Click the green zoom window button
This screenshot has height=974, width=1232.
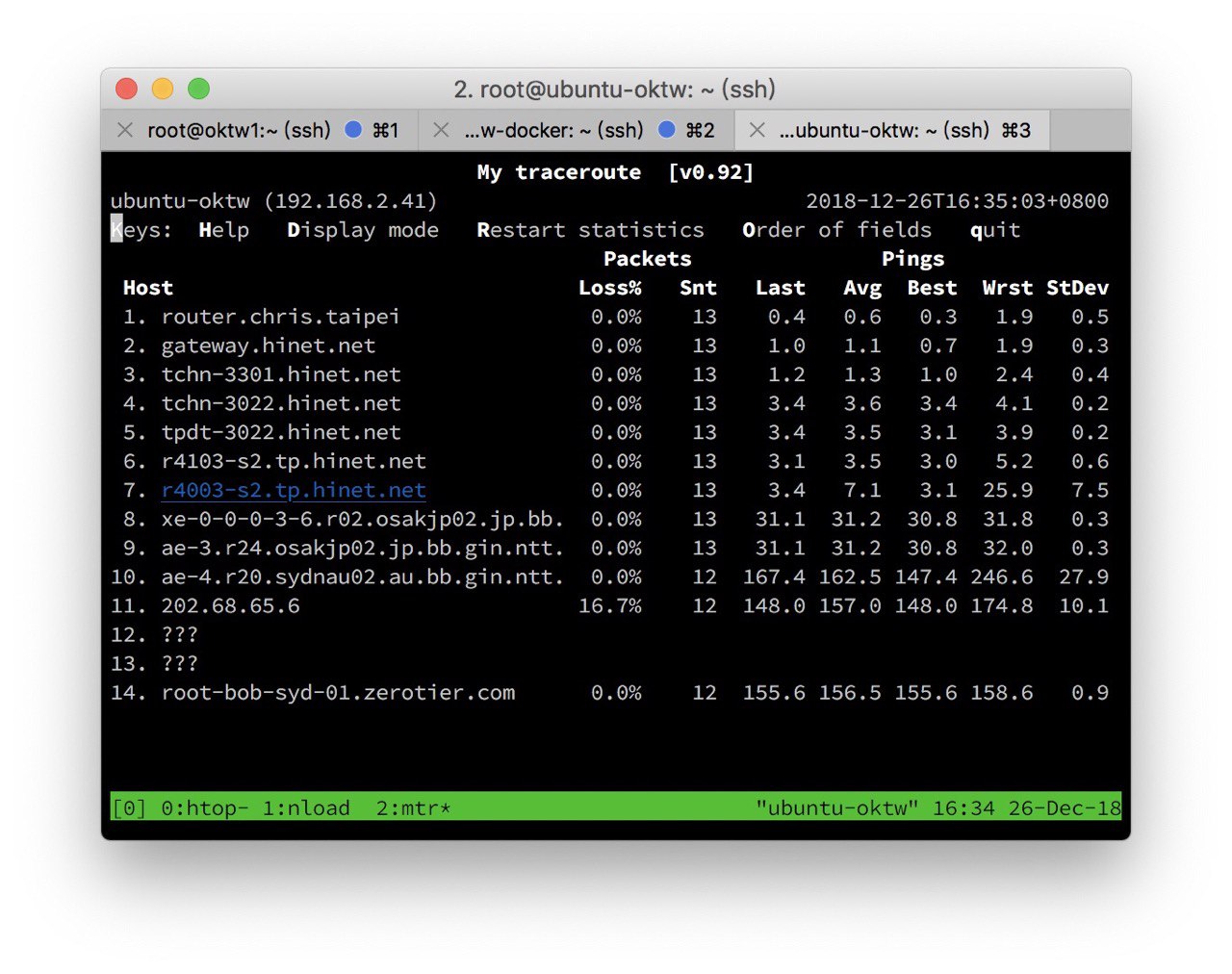pyautogui.click(x=198, y=90)
